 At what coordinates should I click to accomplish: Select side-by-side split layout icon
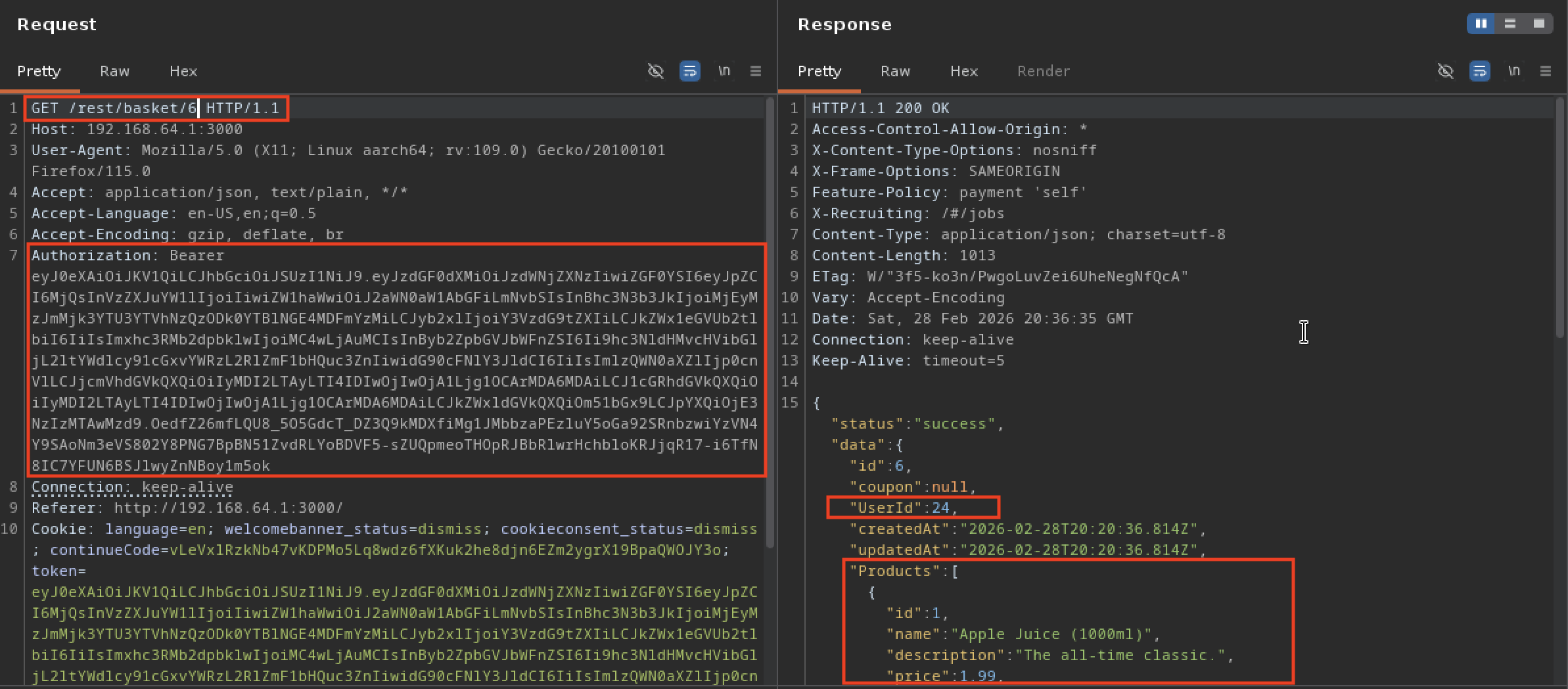tap(1481, 24)
